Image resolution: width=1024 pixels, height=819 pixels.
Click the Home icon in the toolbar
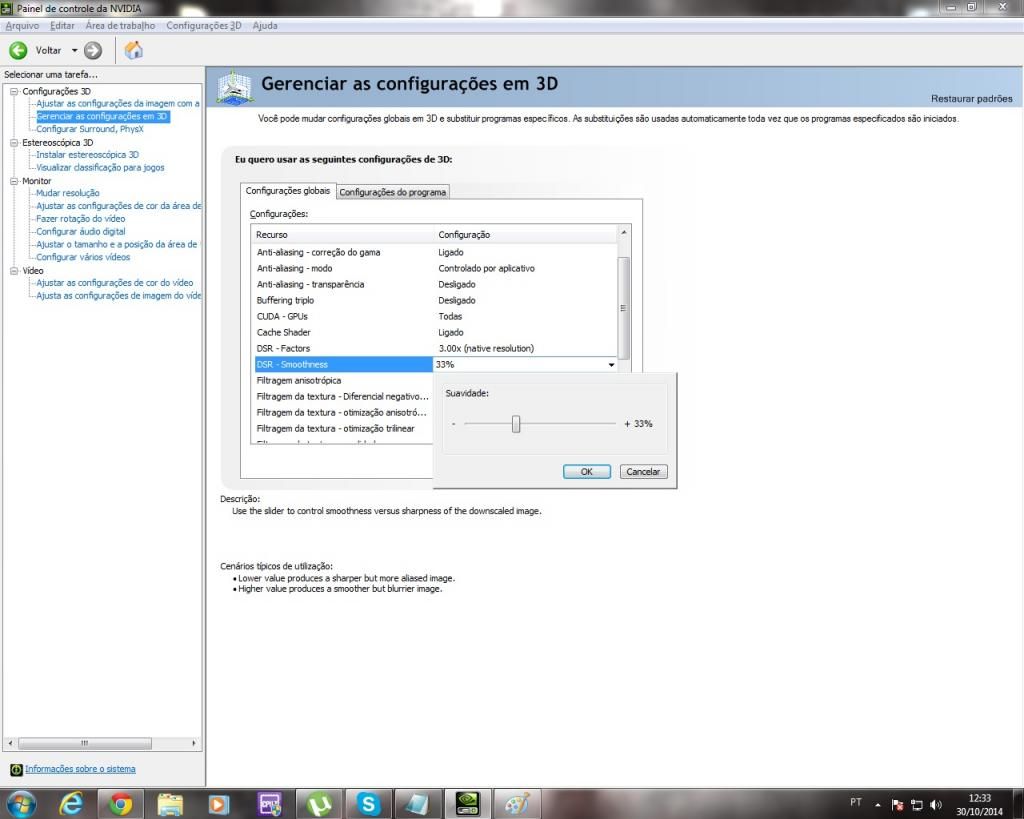pyautogui.click(x=133, y=50)
